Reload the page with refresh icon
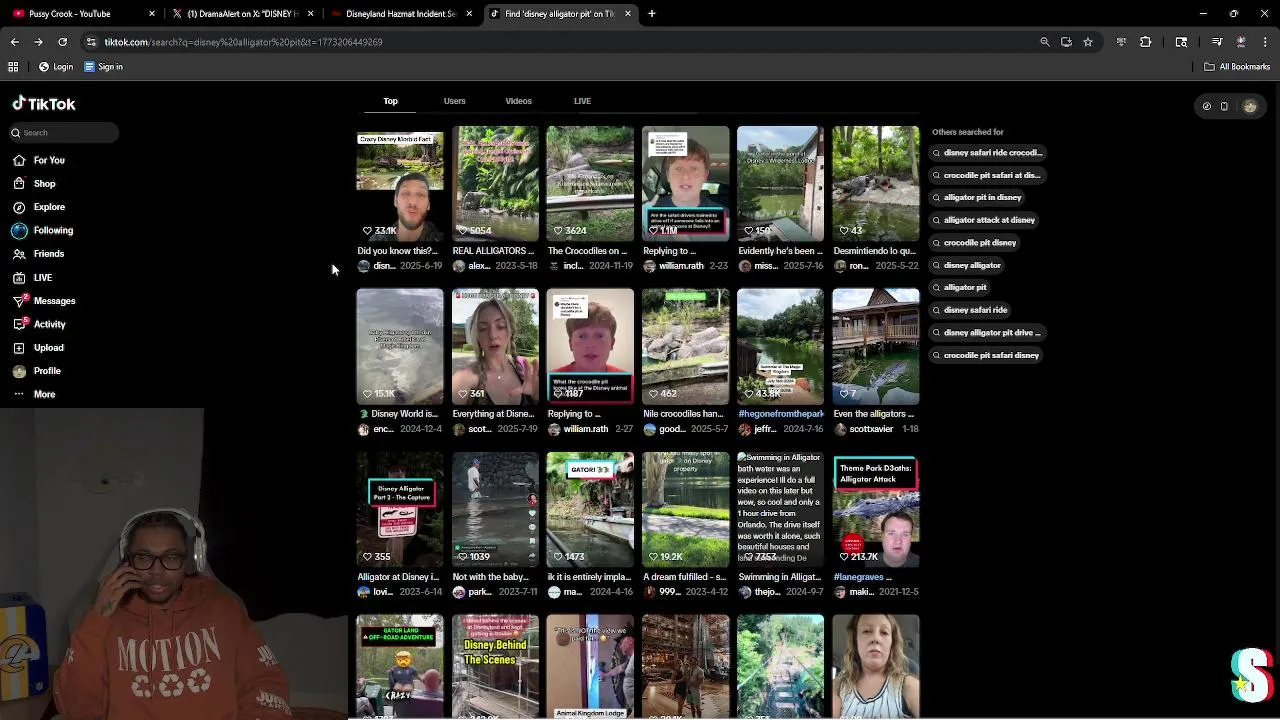Image resolution: width=1280 pixels, height=720 pixels. (62, 42)
